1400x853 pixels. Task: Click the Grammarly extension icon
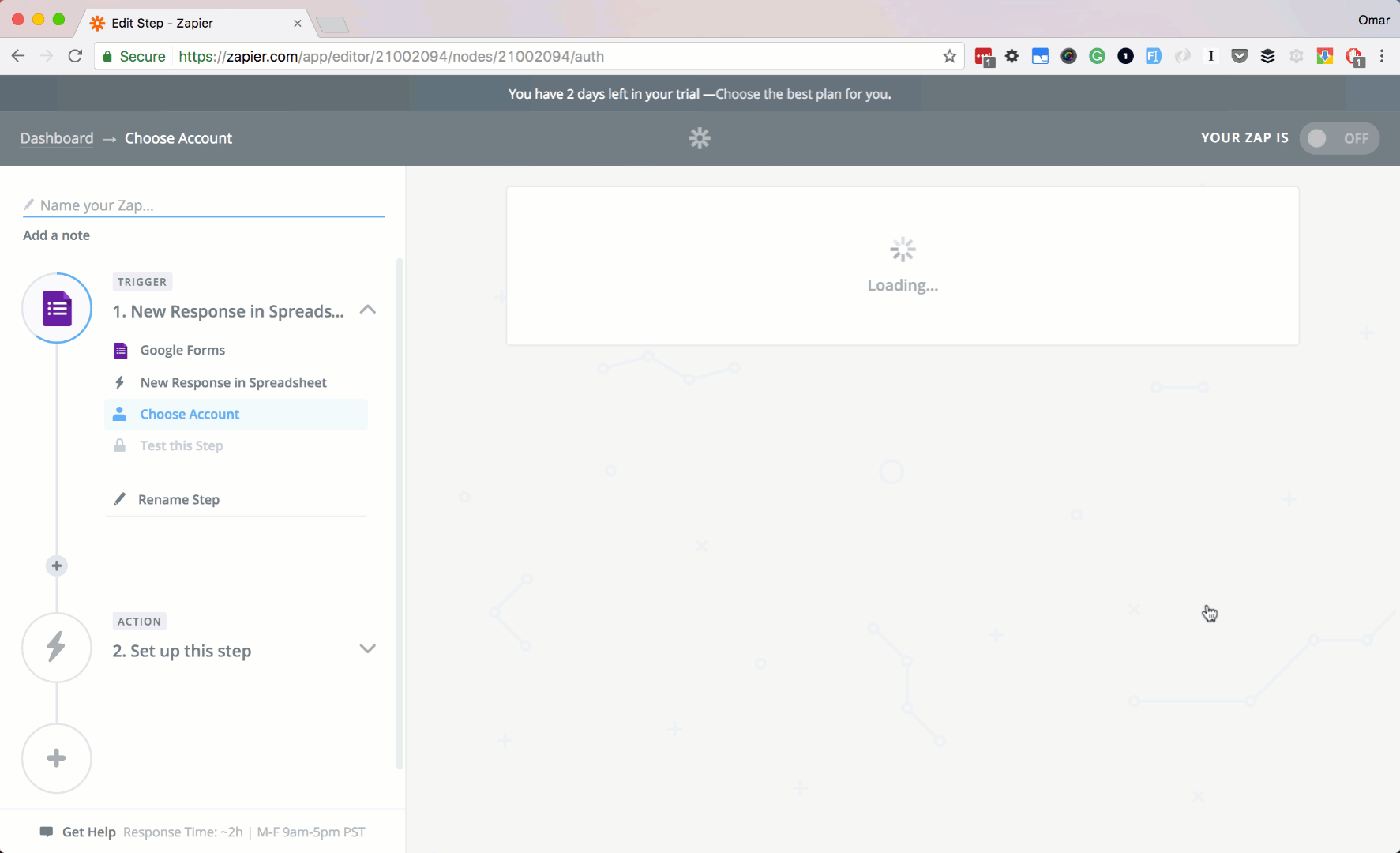point(1097,56)
